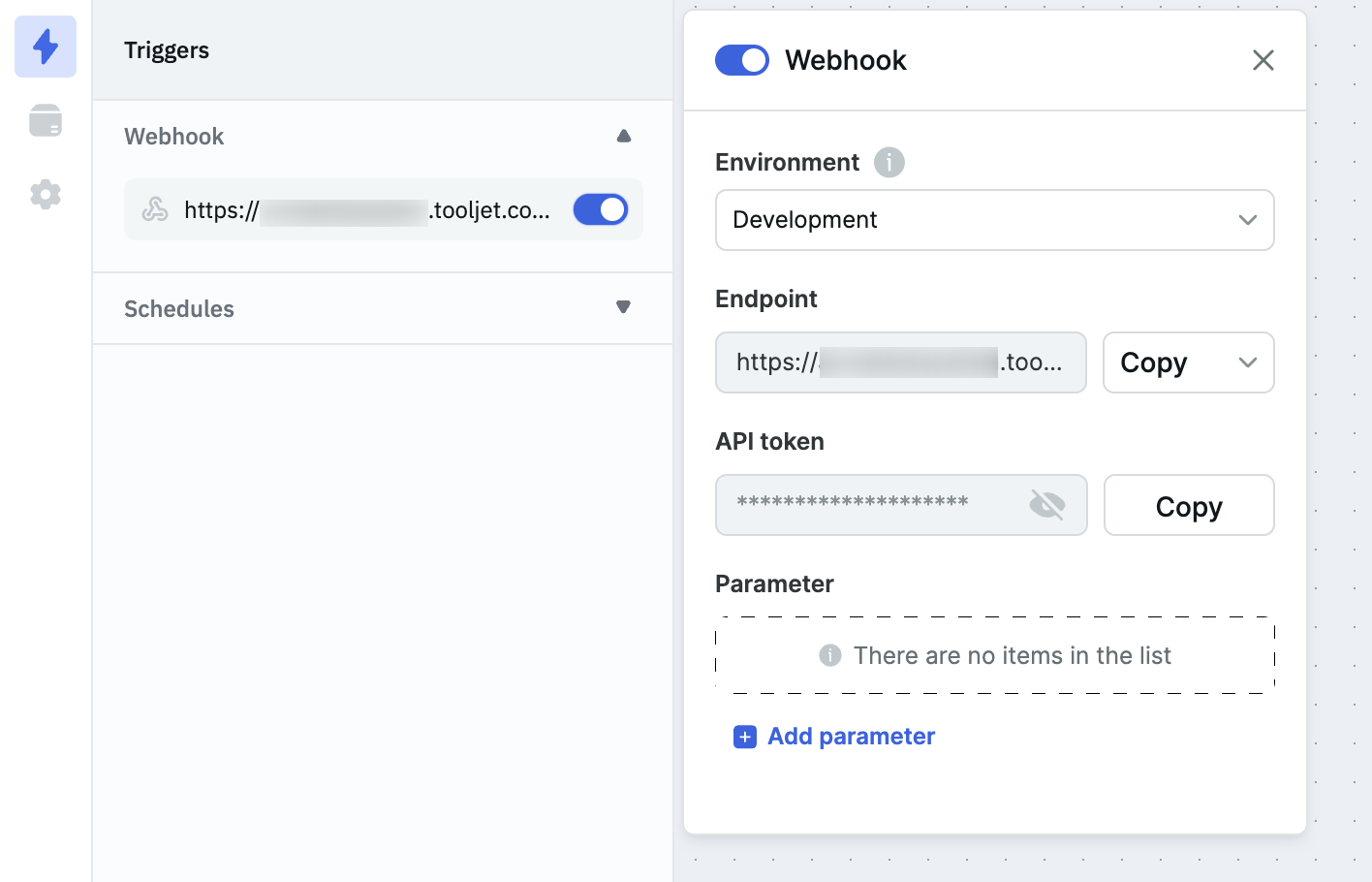Image resolution: width=1372 pixels, height=882 pixels.
Task: Select the Webhook panel header
Action: point(846,60)
